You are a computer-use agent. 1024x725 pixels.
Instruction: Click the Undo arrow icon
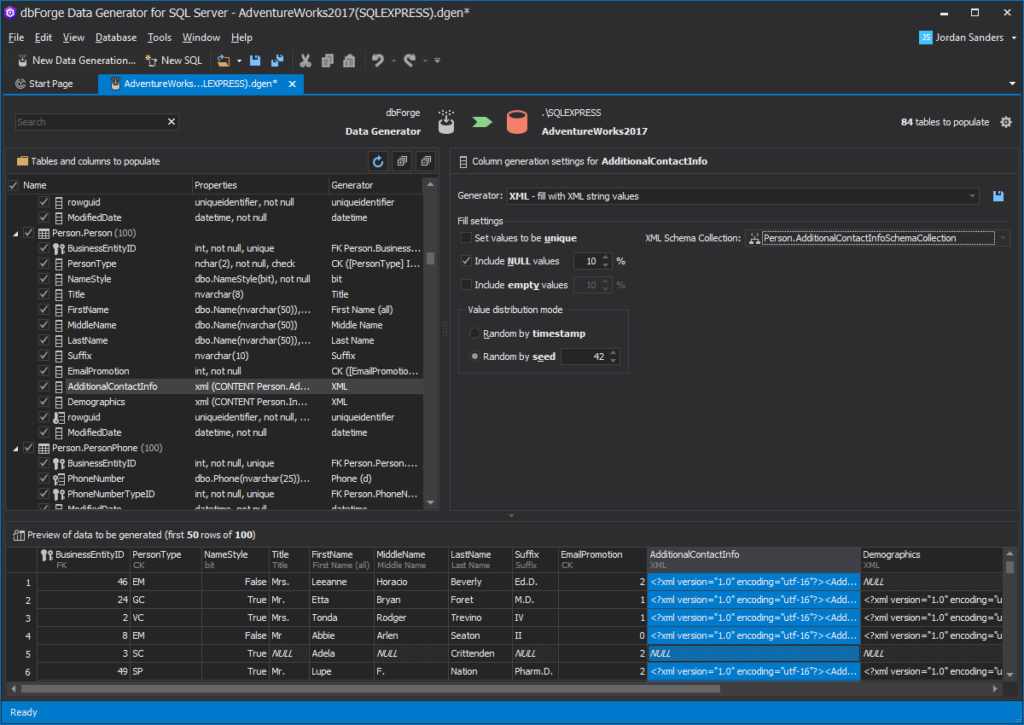[377, 61]
